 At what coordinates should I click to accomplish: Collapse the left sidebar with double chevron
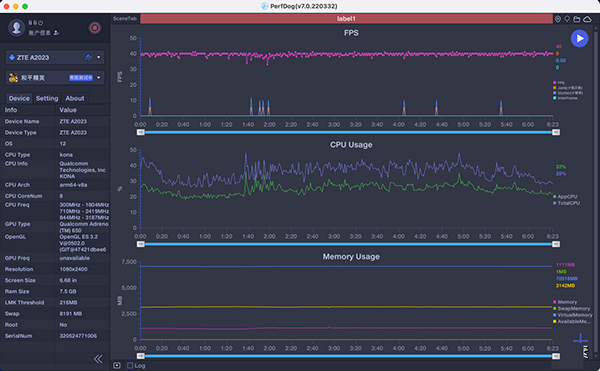pos(98,359)
